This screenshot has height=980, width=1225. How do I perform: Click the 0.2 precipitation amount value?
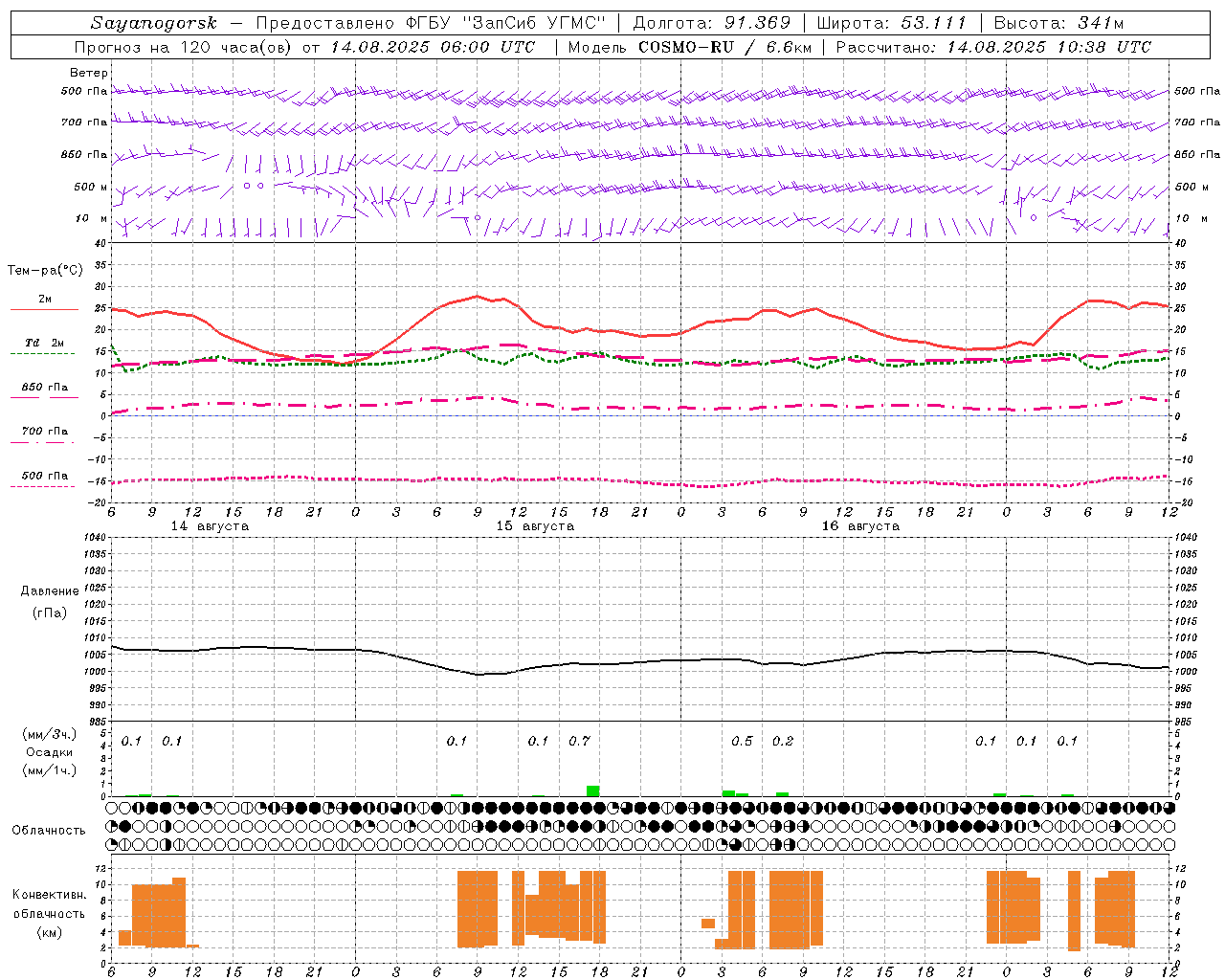tap(783, 741)
